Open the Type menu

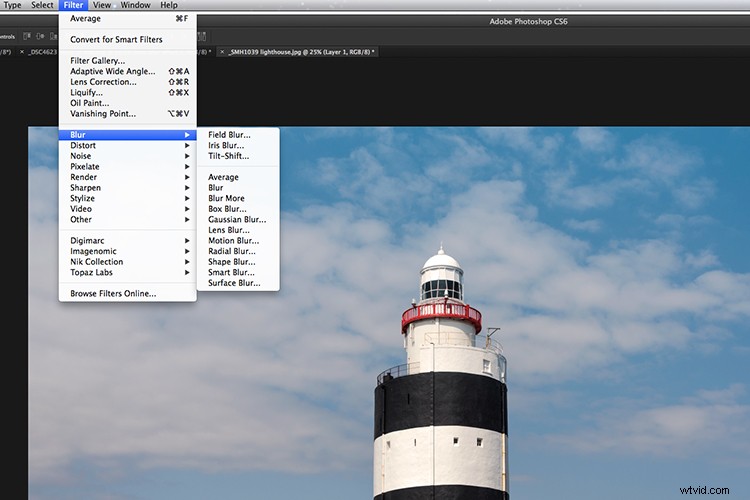pyautogui.click(x=12, y=5)
